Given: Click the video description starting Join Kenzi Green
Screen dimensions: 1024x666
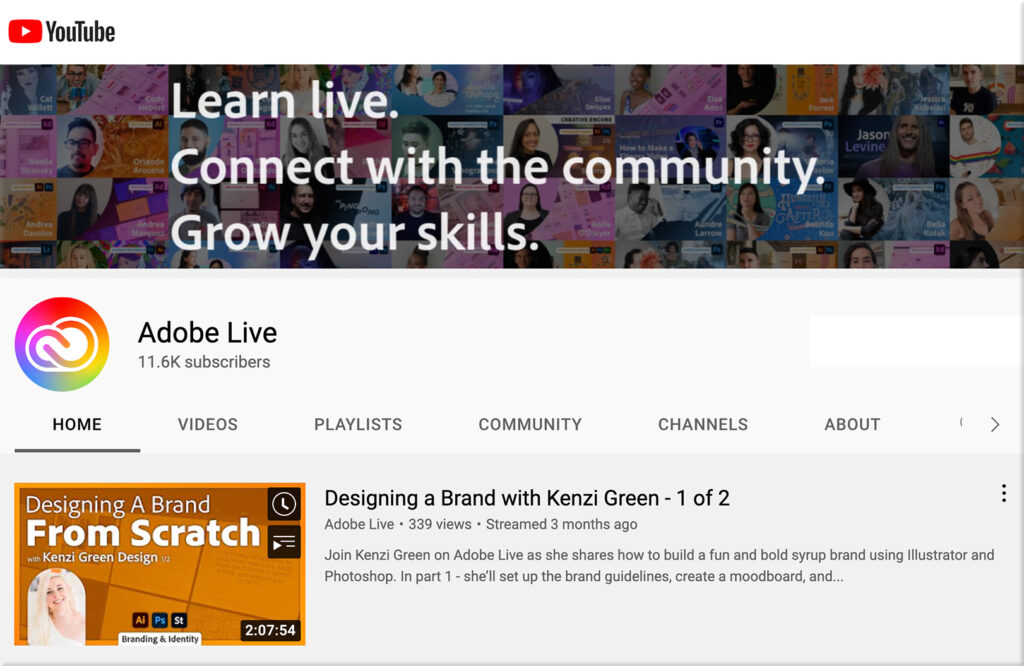Looking at the screenshot, I should pos(660,565).
